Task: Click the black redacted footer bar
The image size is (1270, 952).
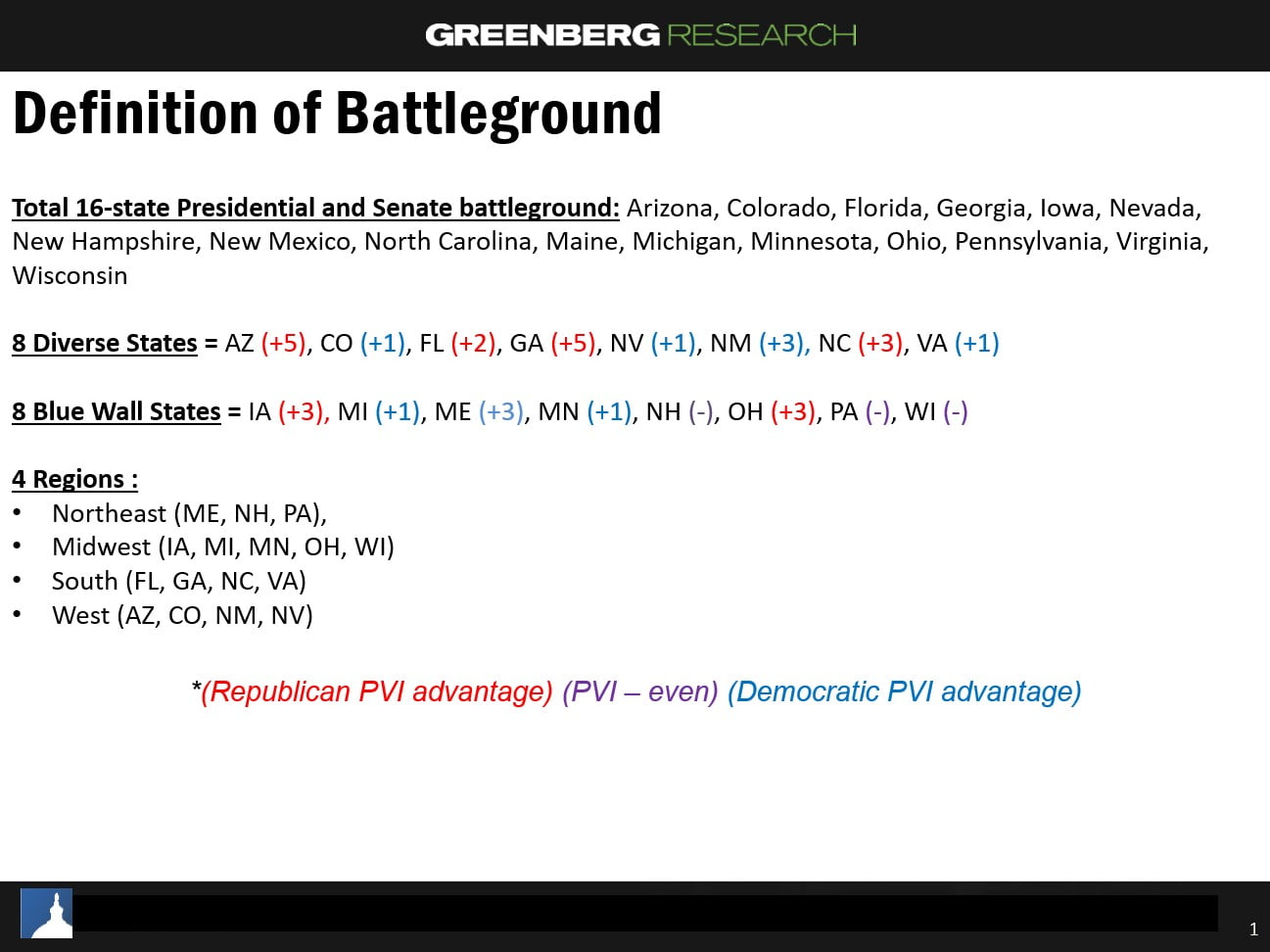Action: [x=644, y=913]
